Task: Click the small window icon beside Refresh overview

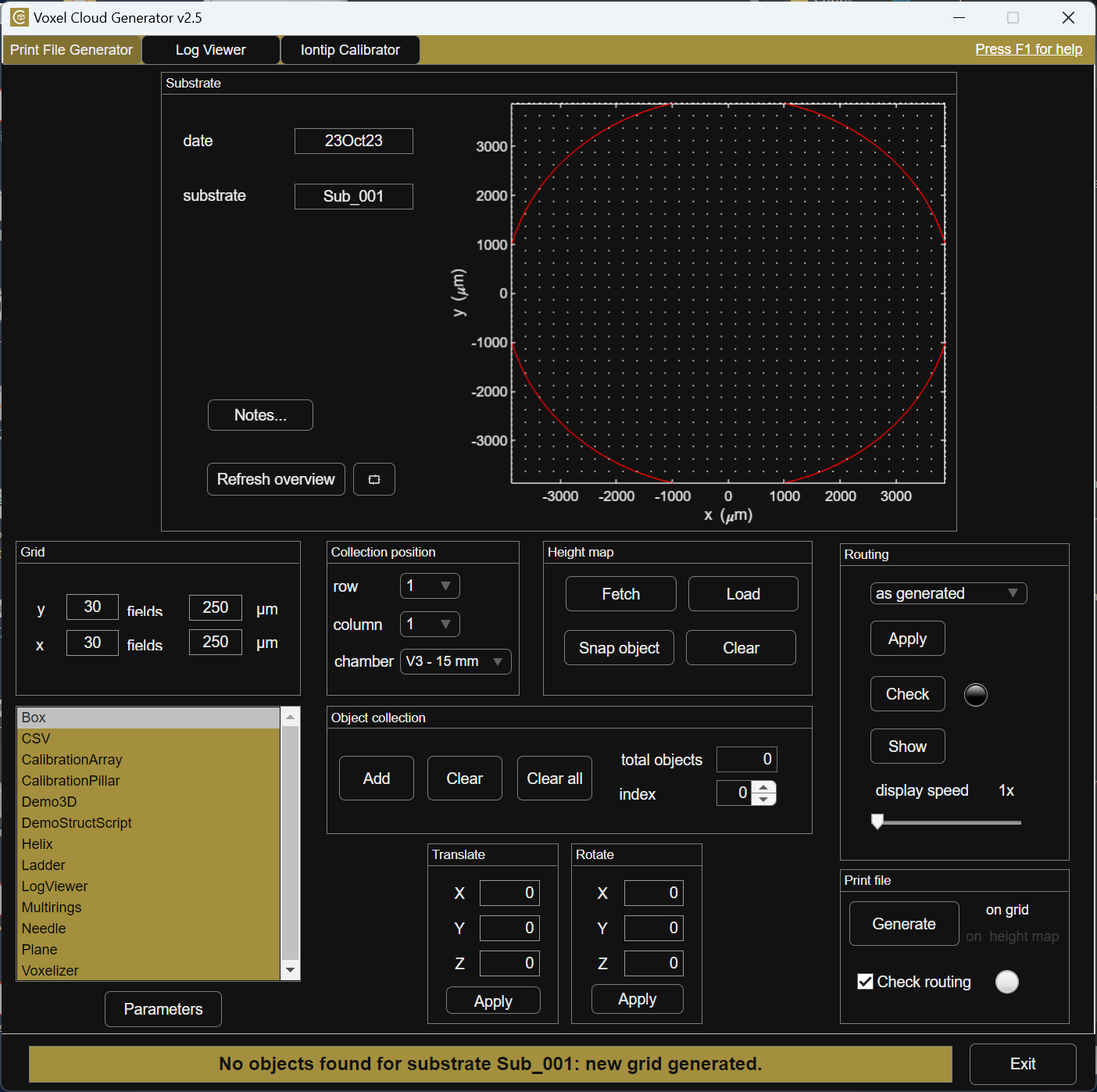Action: tap(373, 479)
